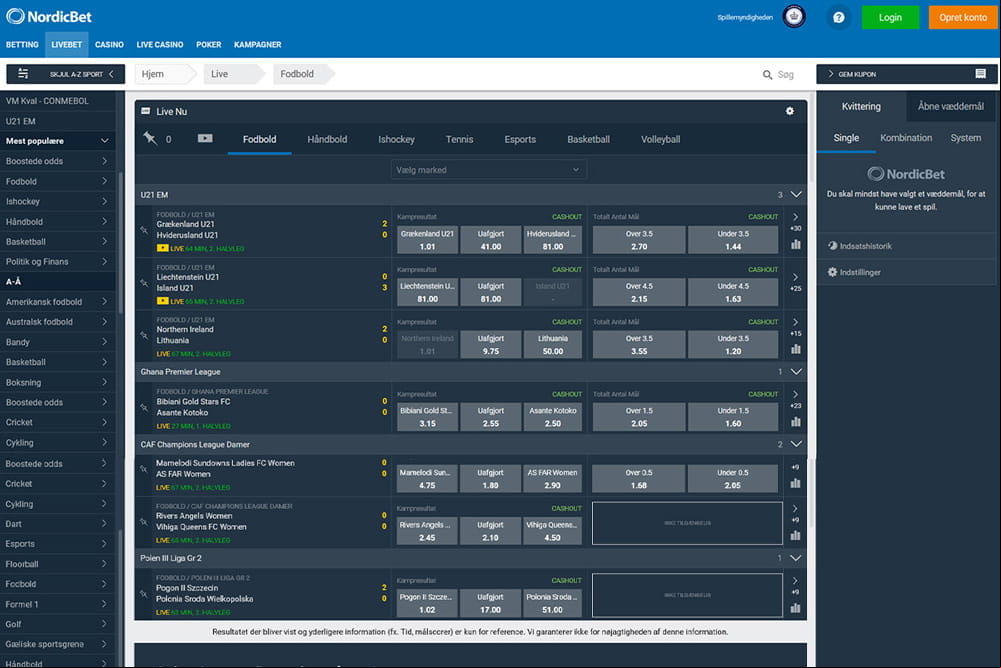The height and width of the screenshot is (668, 1001).
Task: Open more markets arrow for Liechtenstein U21 match
Action: pos(795,277)
